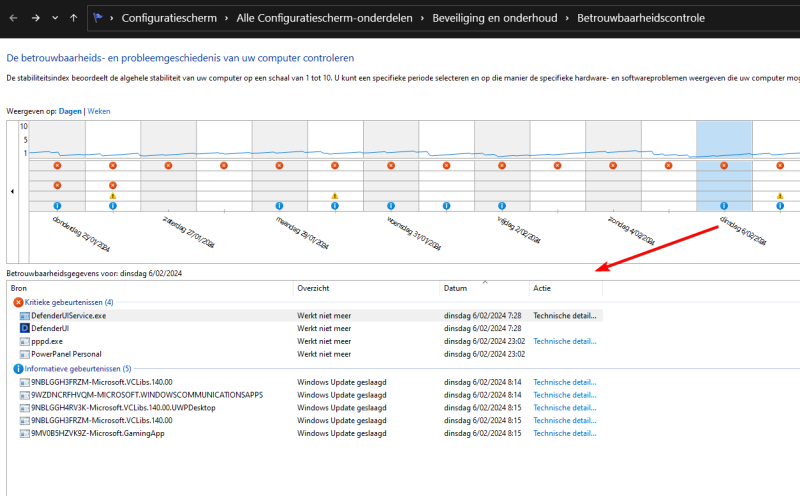Sort list by Datum column header

tap(455, 288)
